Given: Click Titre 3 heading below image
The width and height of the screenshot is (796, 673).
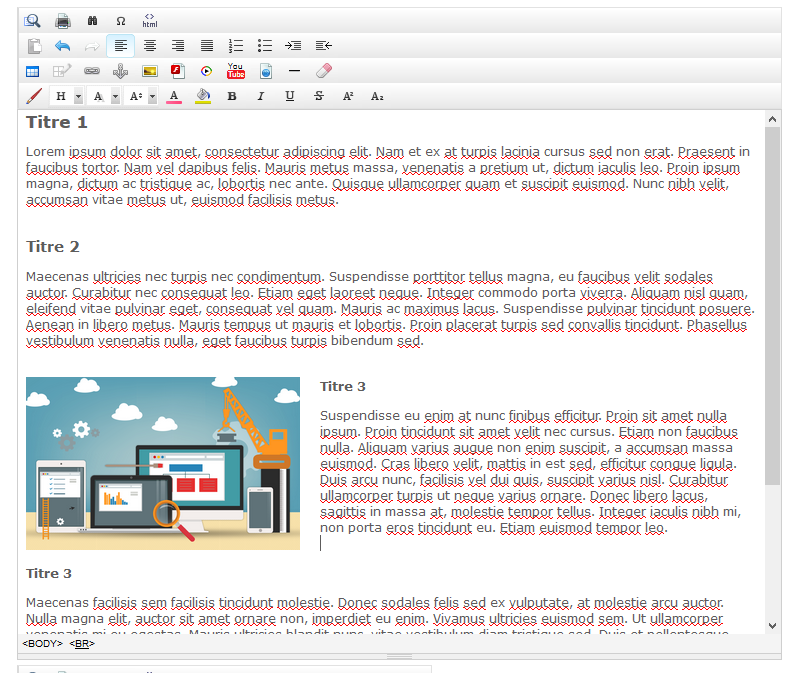Looking at the screenshot, I should click(x=49, y=574).
